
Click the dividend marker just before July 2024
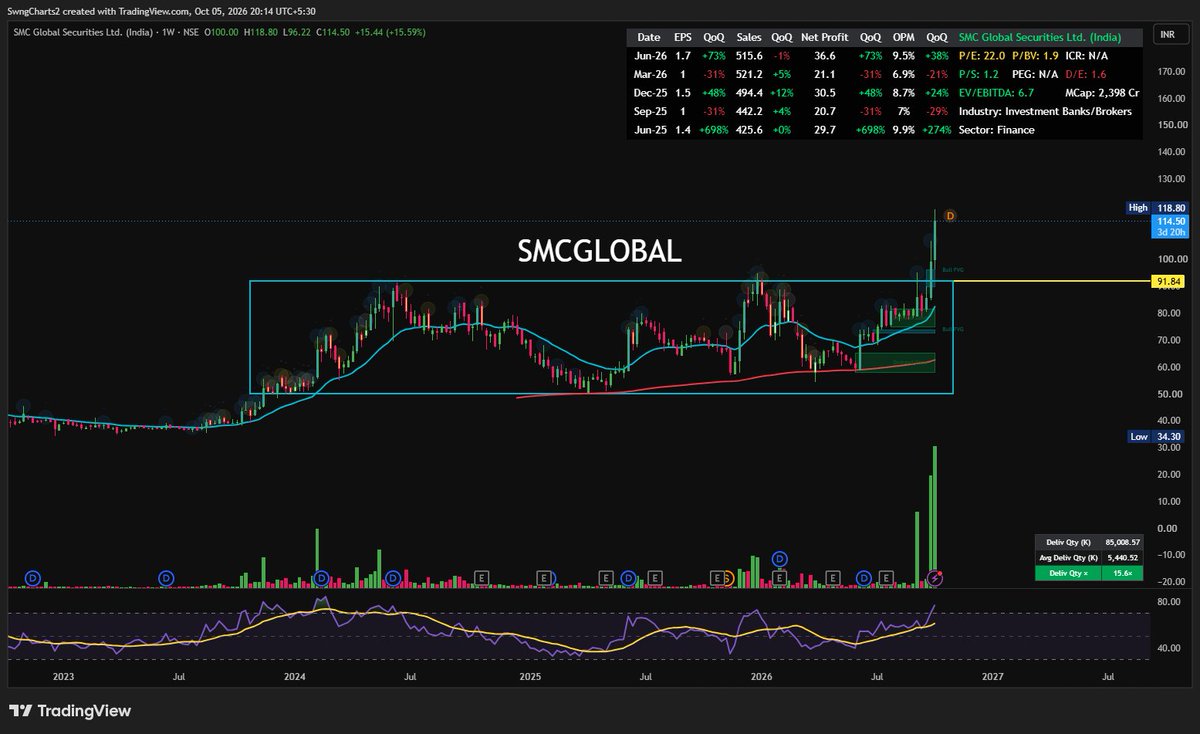(x=393, y=577)
